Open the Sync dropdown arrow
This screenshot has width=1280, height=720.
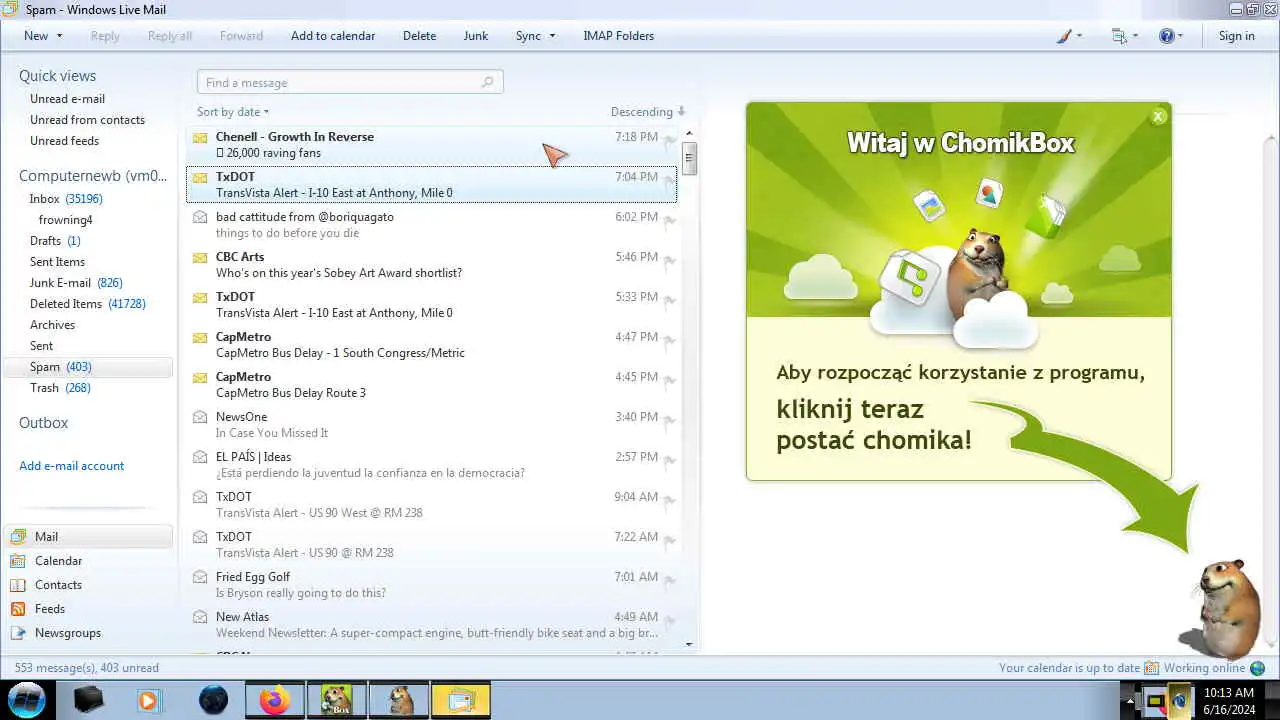point(551,36)
